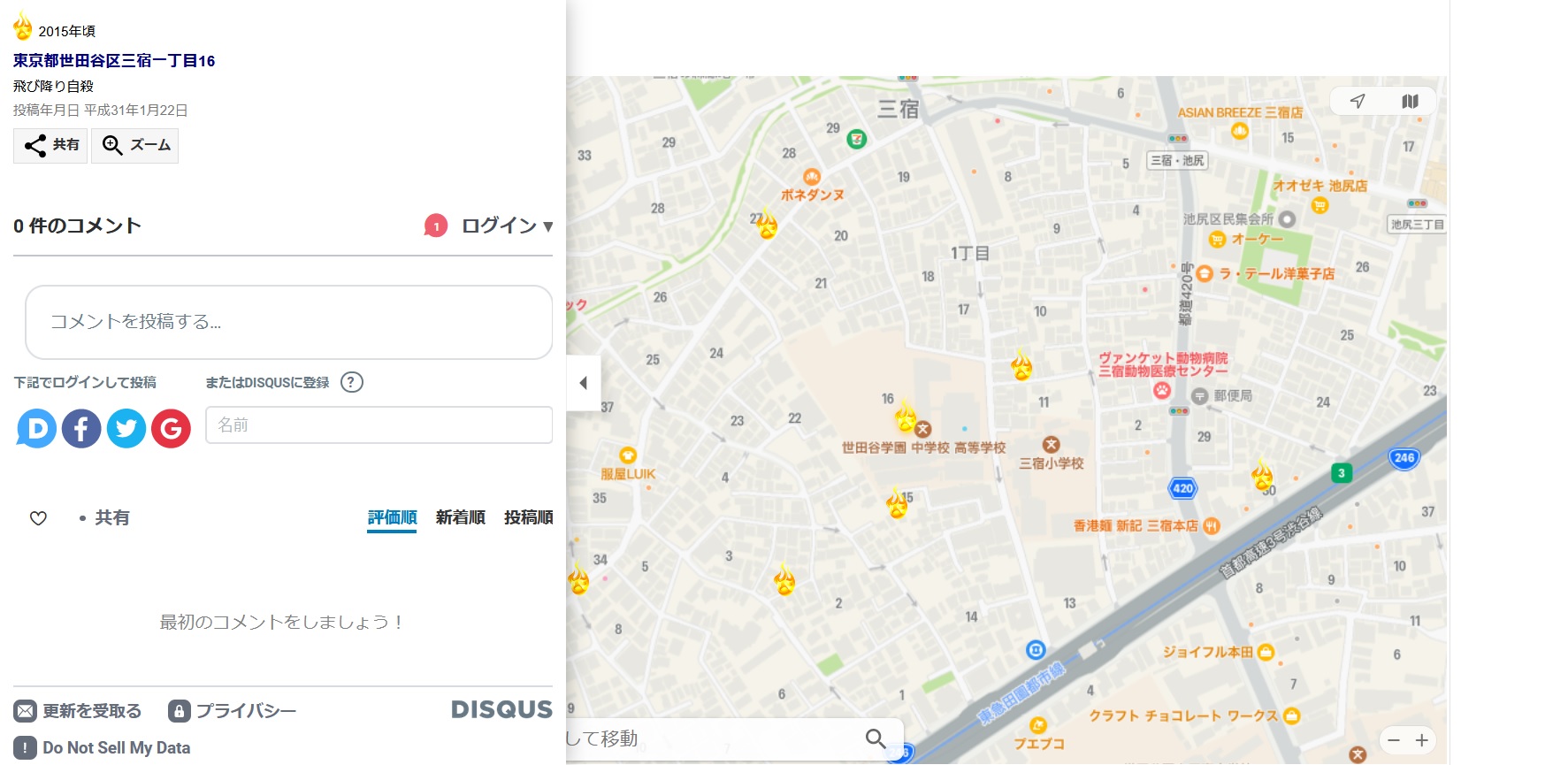This screenshot has height=765, width=1568.
Task: Open the プライバシー privacy link
Action: 232,711
